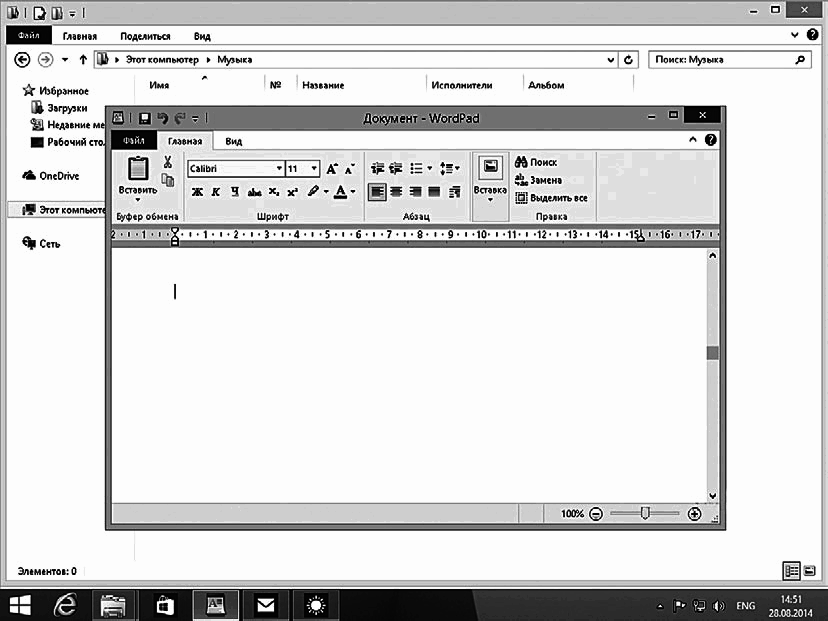
Task: Click the Поиск: Музыка search box
Action: [729, 60]
